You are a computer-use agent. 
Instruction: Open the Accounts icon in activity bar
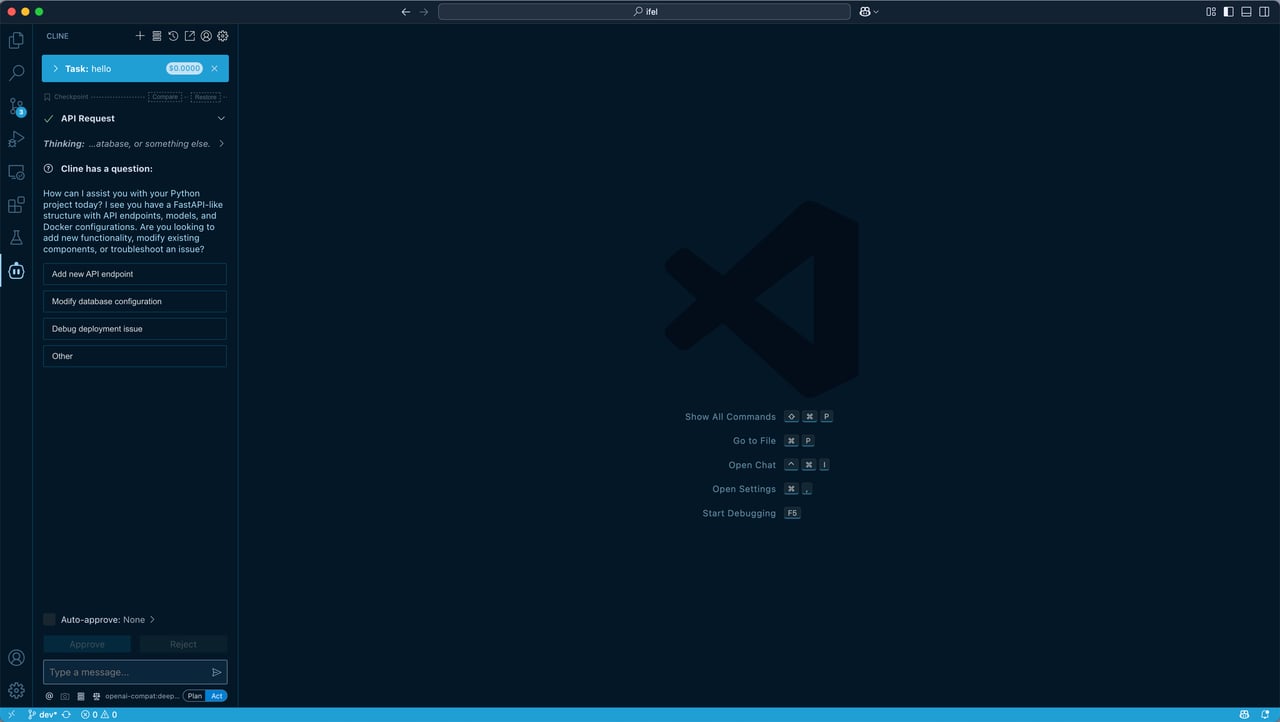pyautogui.click(x=16, y=658)
